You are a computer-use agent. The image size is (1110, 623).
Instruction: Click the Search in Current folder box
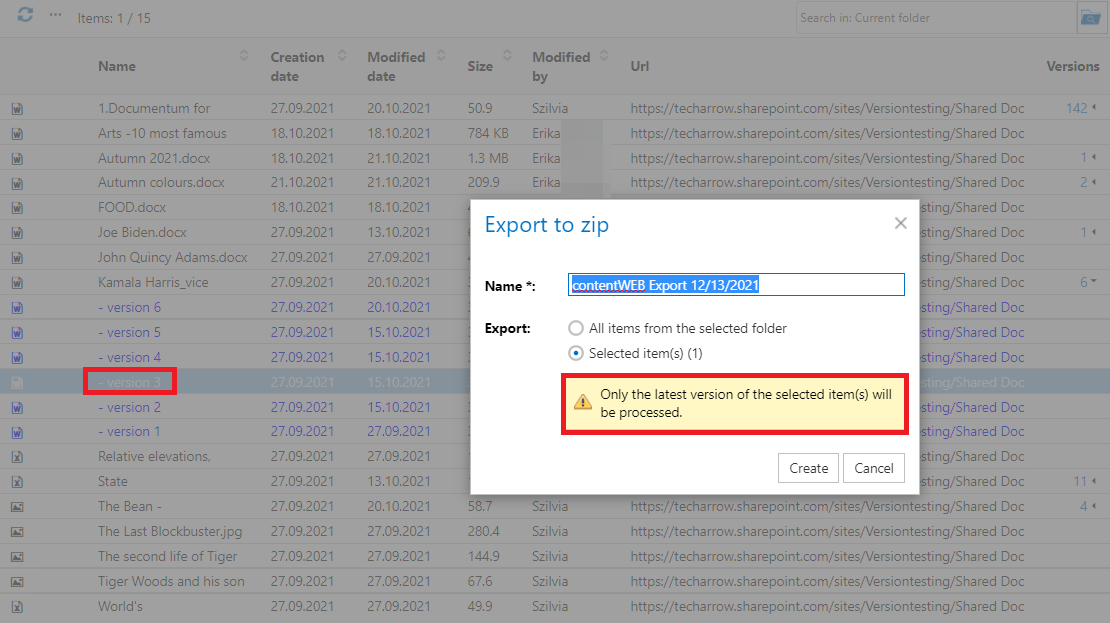pyautogui.click(x=934, y=17)
